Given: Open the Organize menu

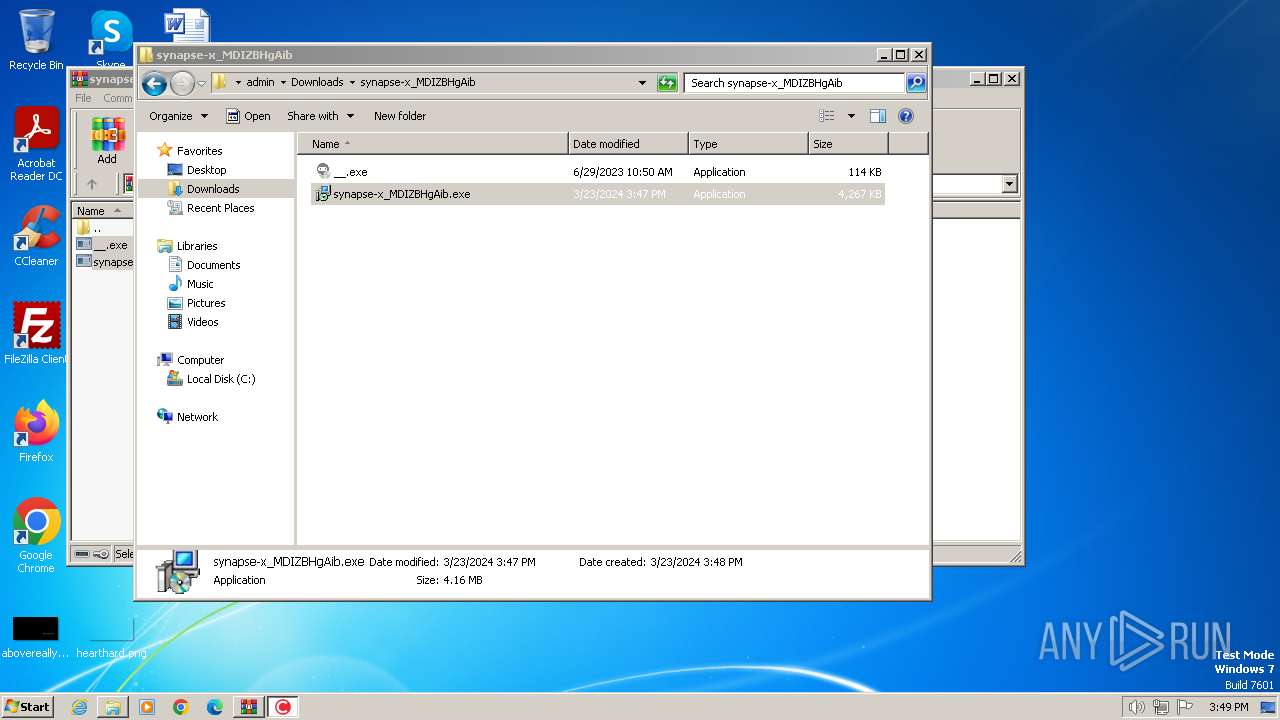Looking at the screenshot, I should point(178,116).
